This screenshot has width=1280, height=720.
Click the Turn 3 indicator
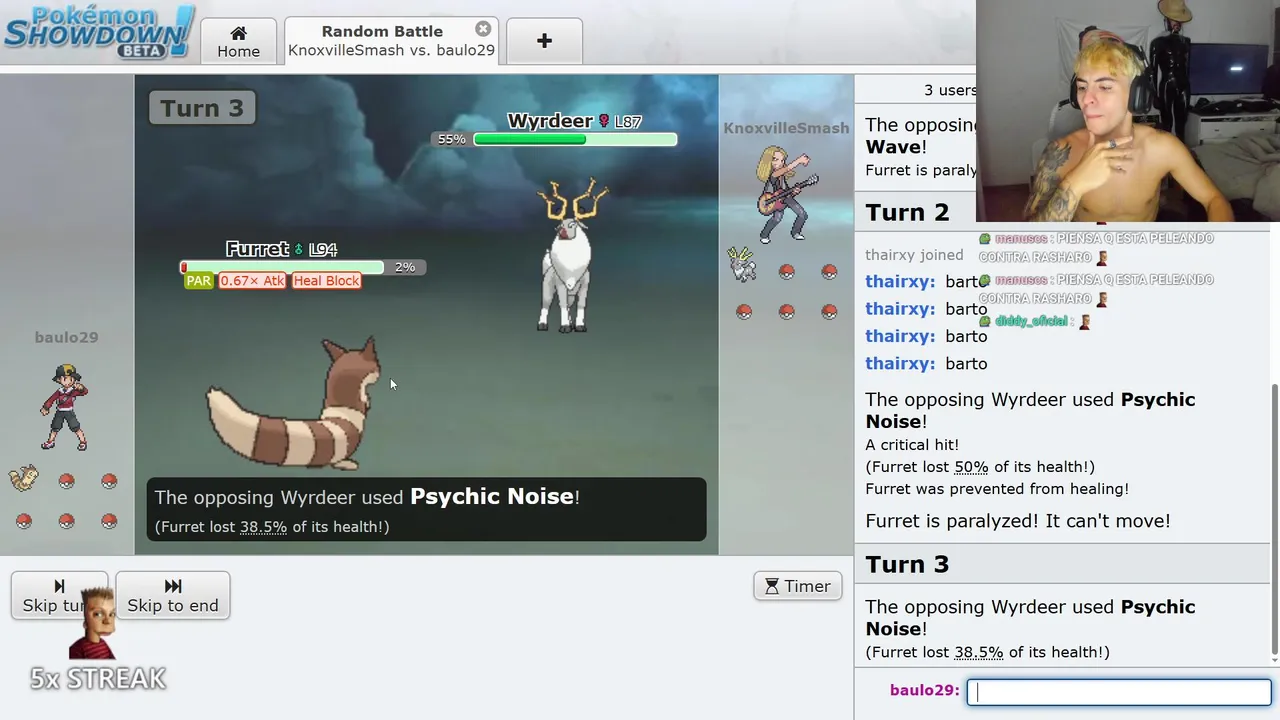[202, 108]
